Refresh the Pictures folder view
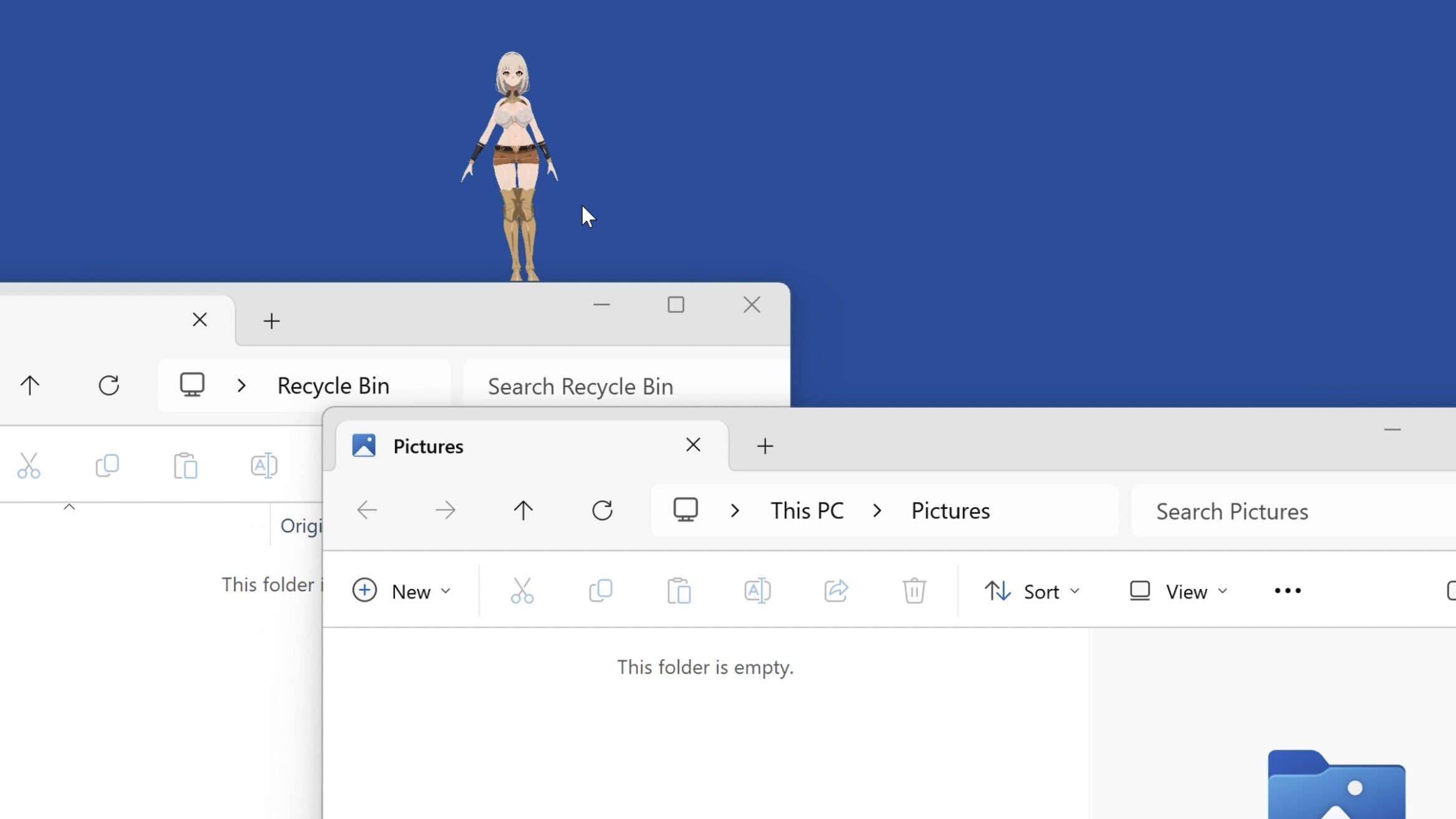This screenshot has height=819, width=1456. pos(601,510)
